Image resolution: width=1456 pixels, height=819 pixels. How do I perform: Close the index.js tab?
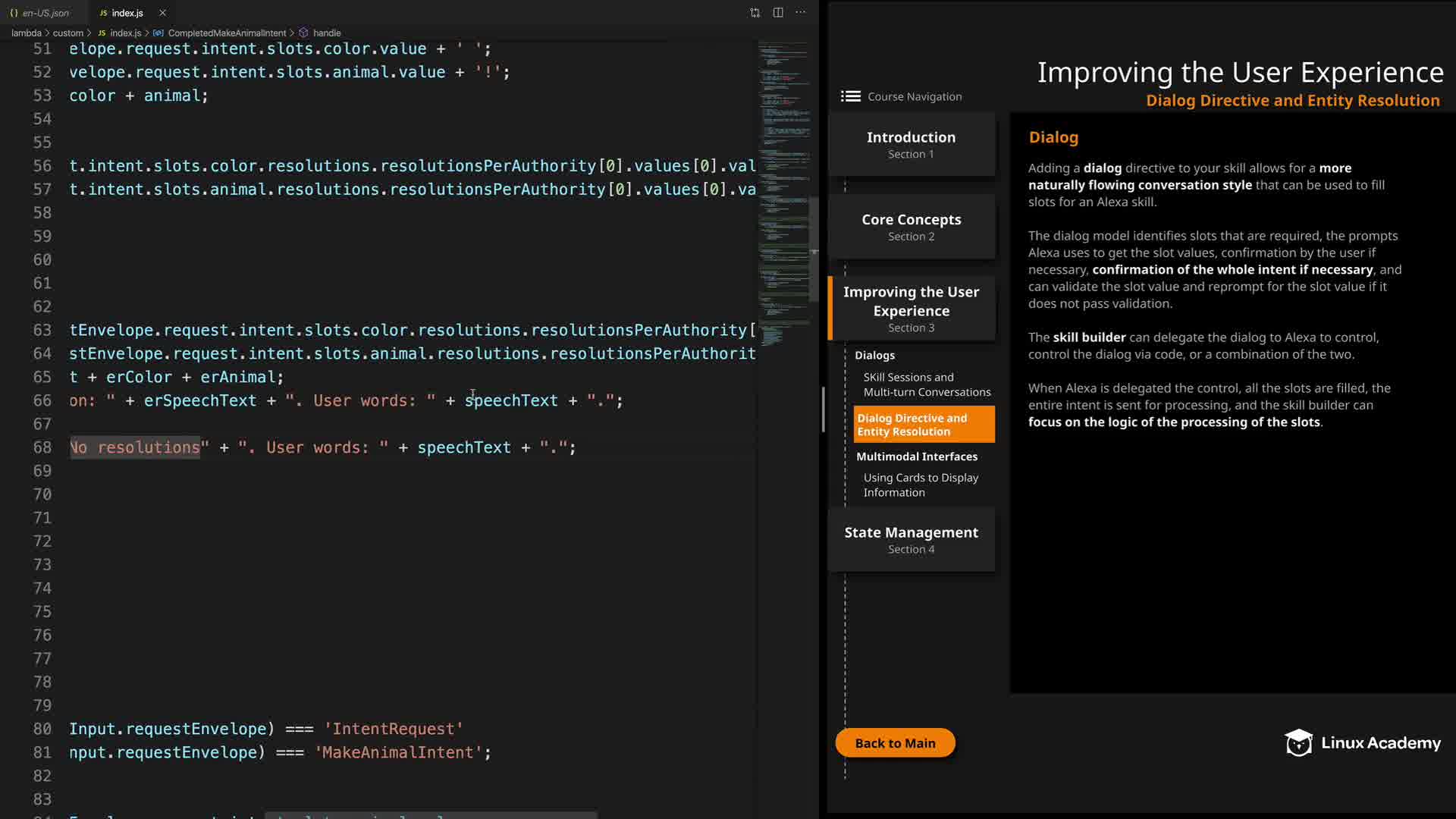(x=162, y=13)
